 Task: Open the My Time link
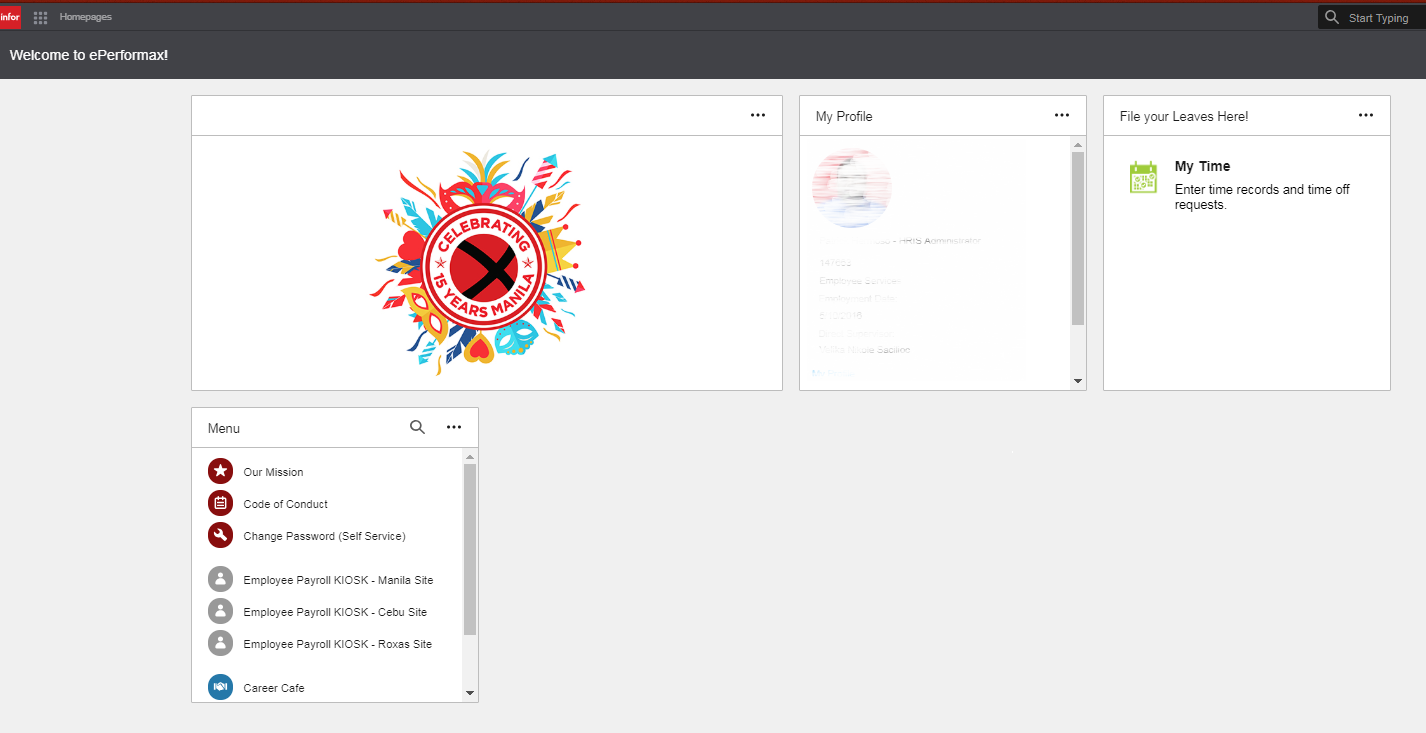pos(1202,167)
